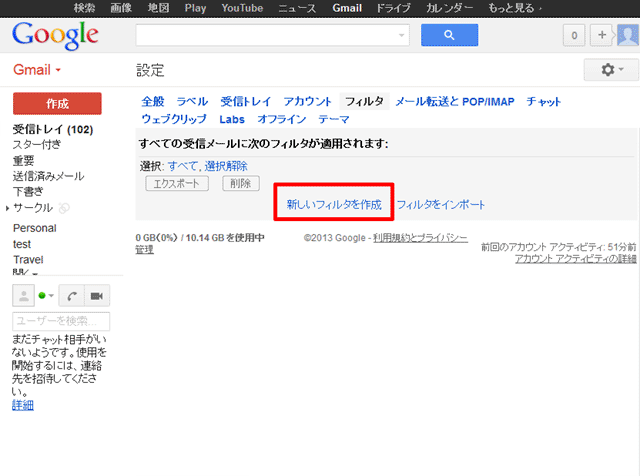Click the video camera icon in chat

(97, 295)
